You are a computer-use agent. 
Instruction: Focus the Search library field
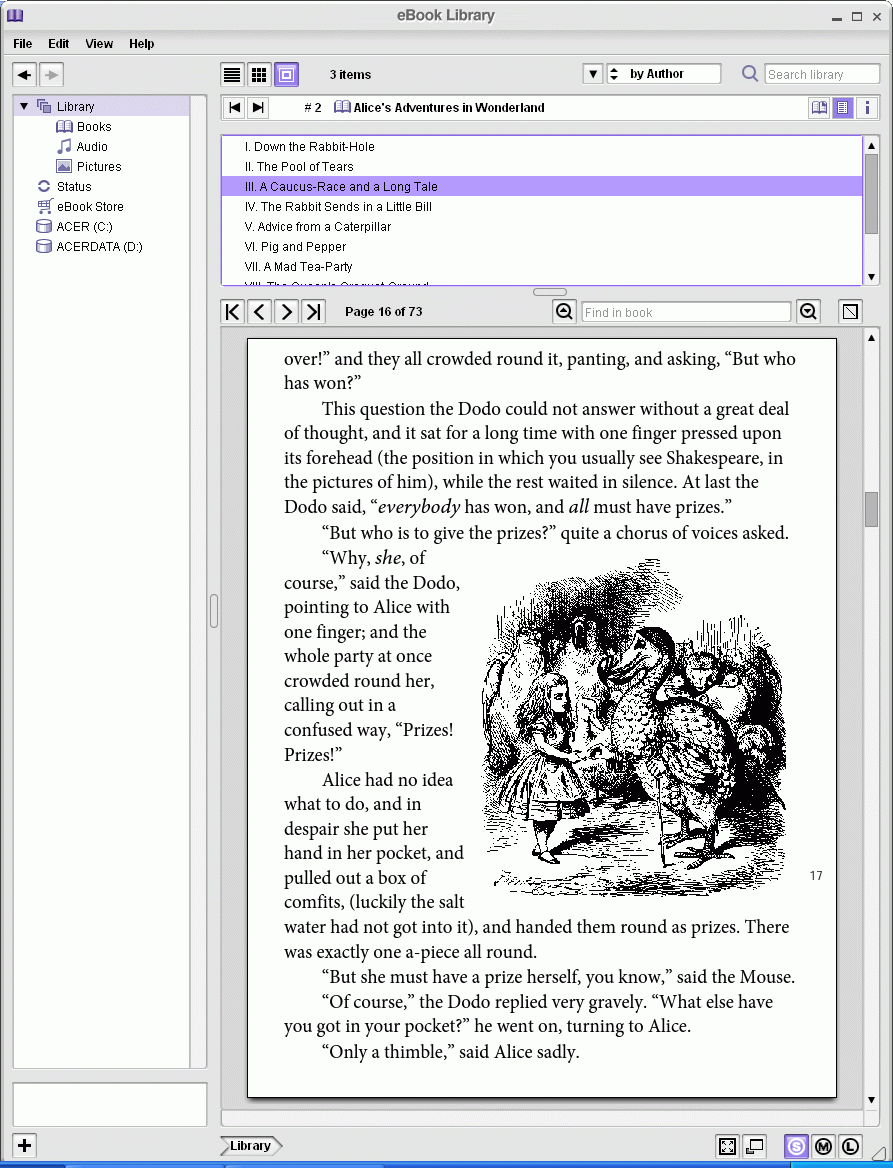pos(822,74)
